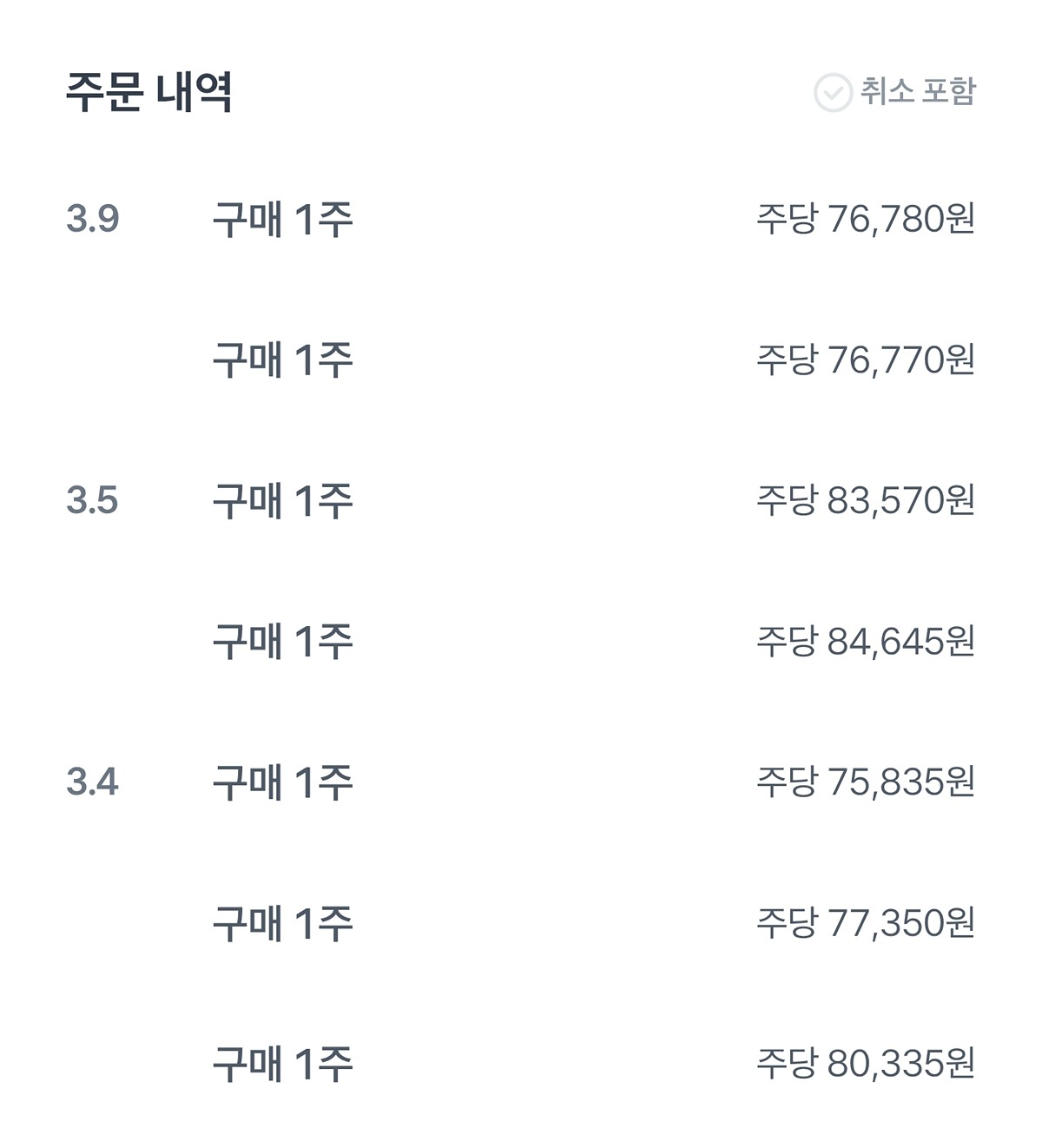Viewport: 1042px width, 1148px height.
Task: Click the 취소 포함 label text
Action: 918,91
